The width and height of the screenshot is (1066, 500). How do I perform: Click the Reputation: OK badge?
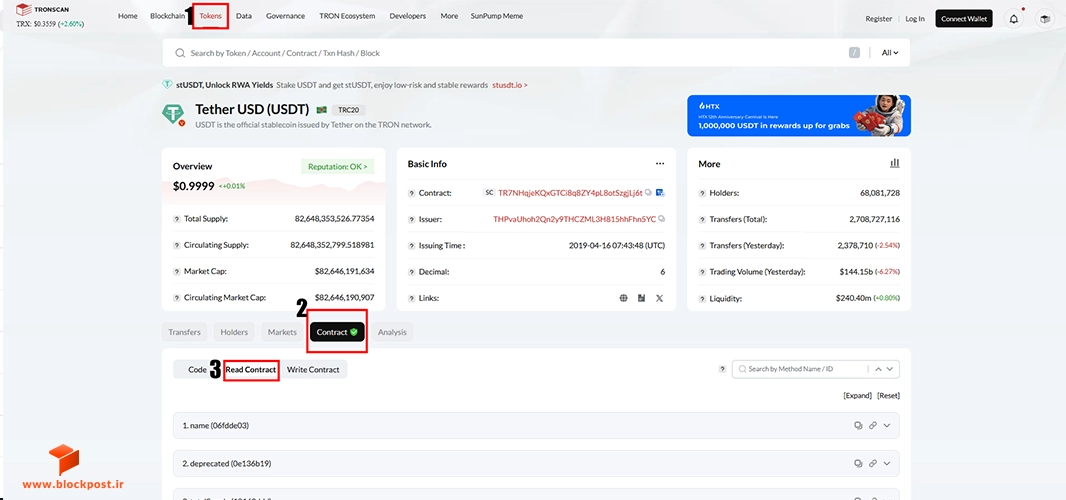tap(337, 166)
